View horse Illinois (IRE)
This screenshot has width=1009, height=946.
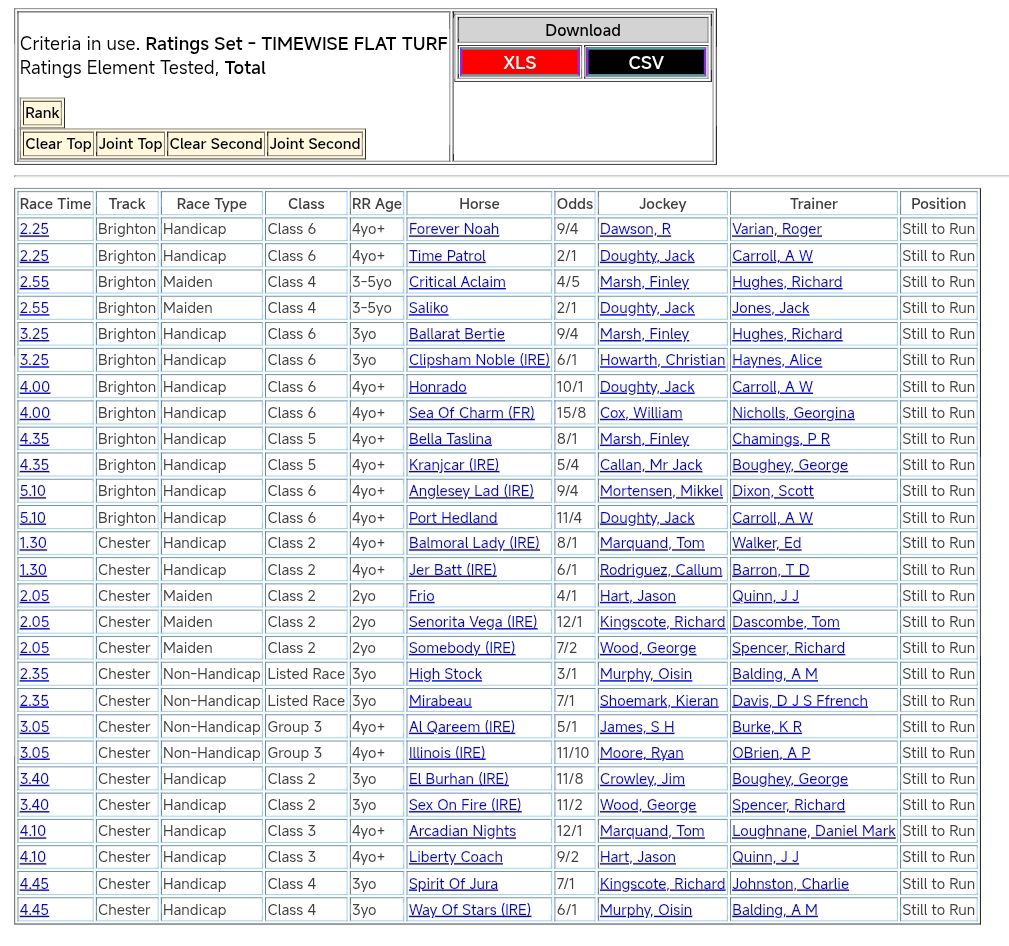click(x=446, y=753)
